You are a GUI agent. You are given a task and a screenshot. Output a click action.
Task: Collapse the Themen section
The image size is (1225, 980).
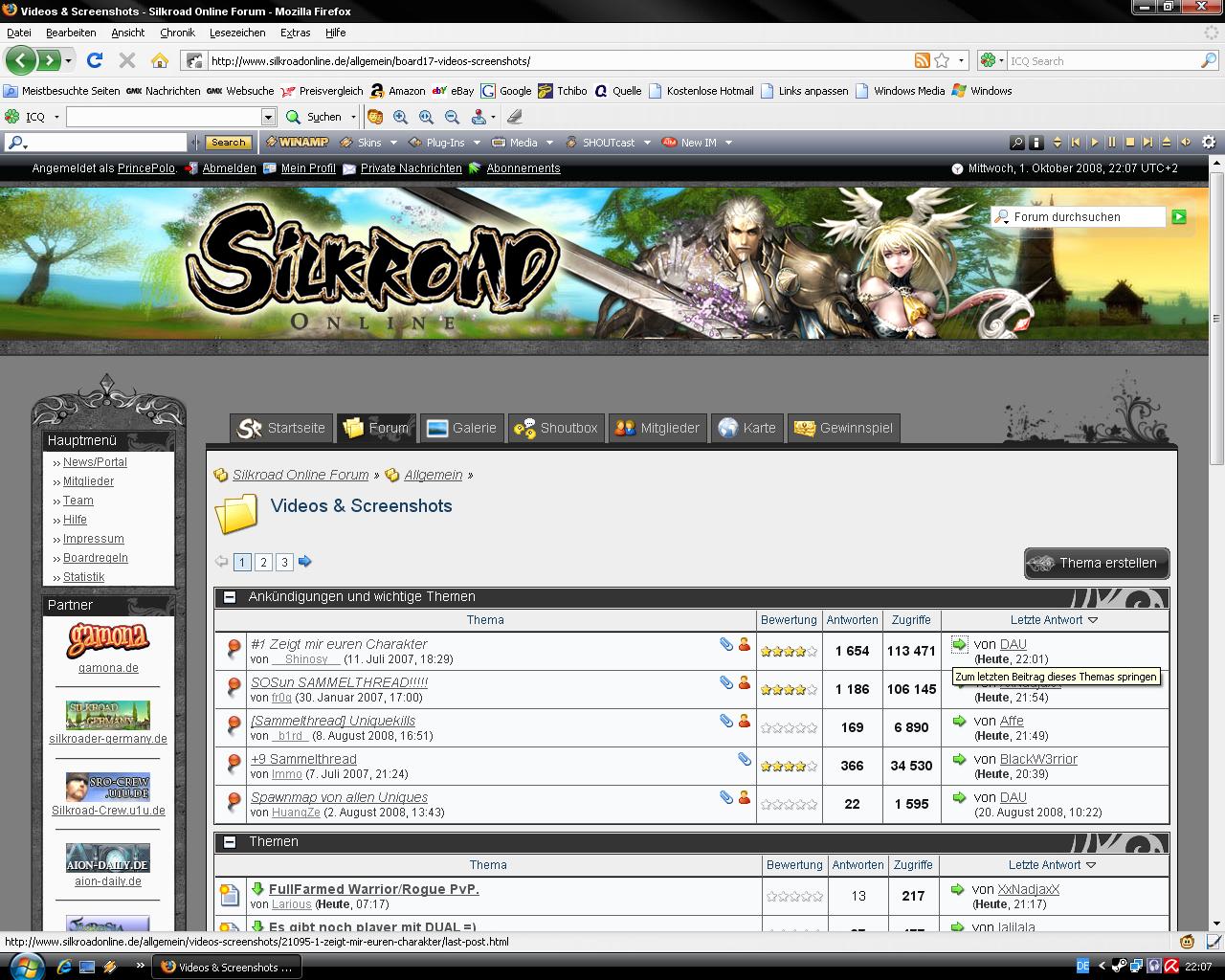(x=230, y=842)
